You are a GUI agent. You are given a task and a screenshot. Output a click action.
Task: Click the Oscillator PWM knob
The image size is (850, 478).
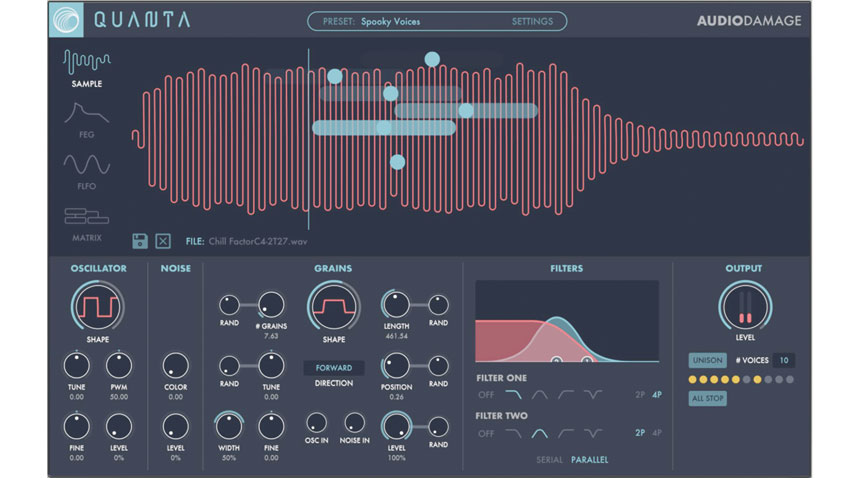[x=119, y=366]
